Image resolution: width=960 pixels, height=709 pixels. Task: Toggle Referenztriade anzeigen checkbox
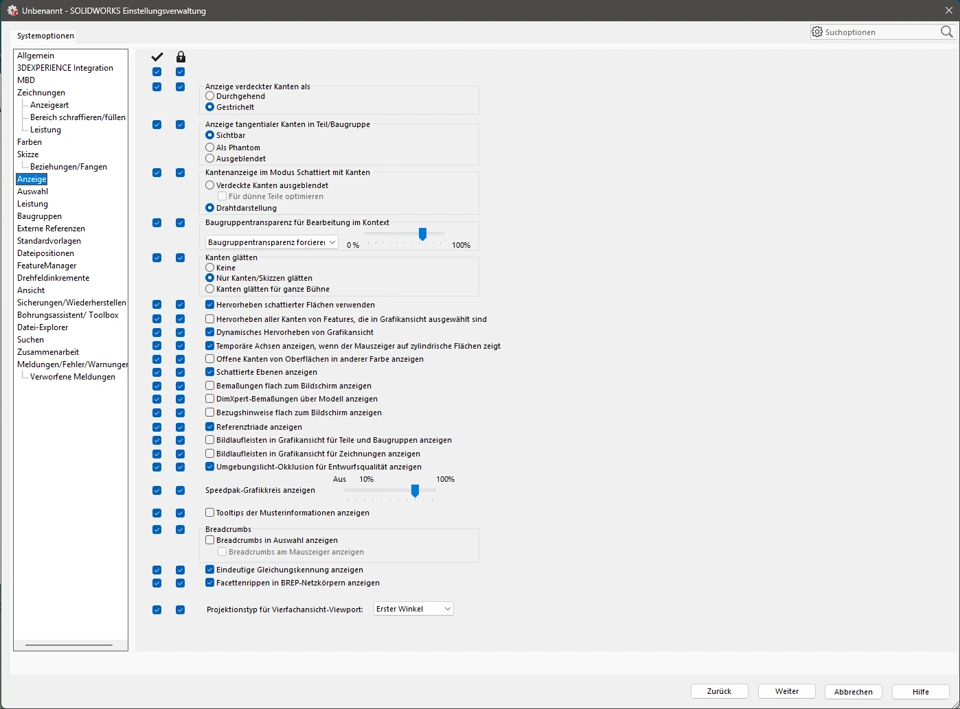click(210, 427)
